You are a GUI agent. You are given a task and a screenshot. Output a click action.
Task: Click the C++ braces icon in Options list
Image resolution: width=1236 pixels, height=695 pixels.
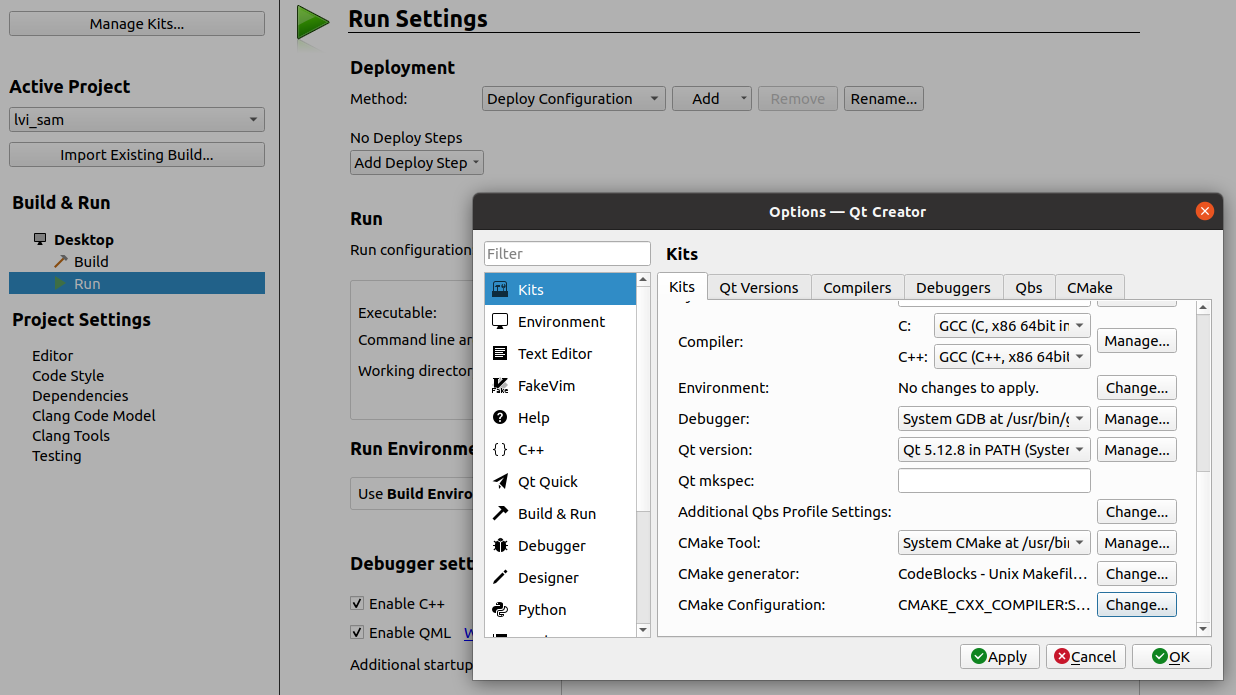point(500,450)
